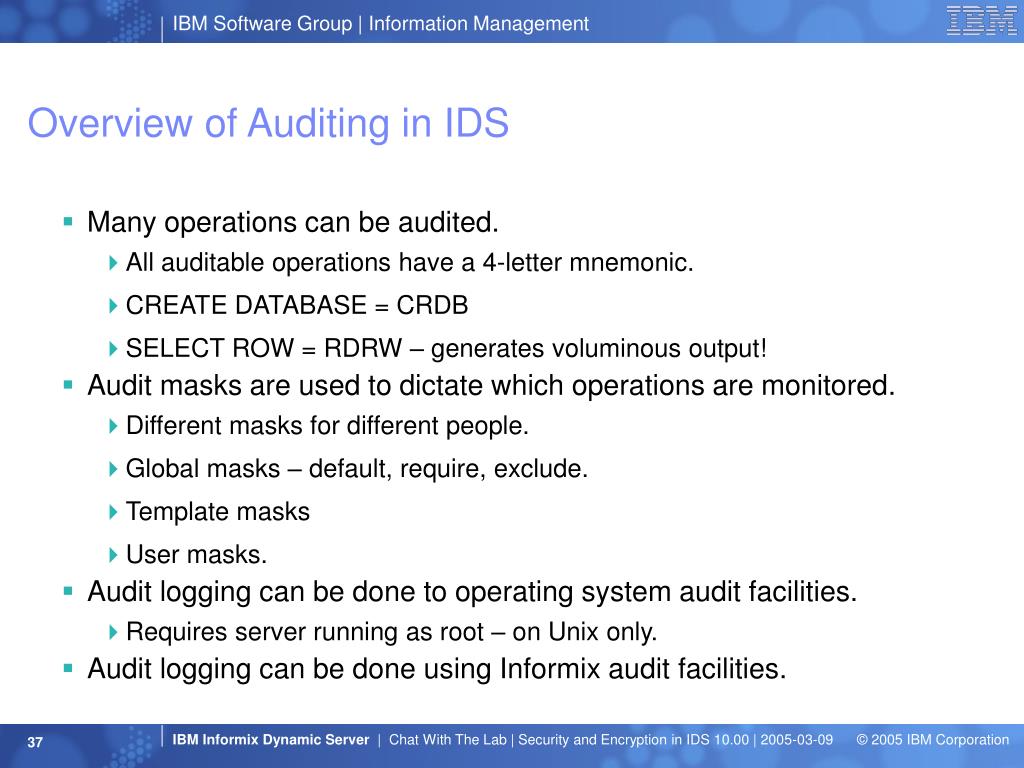Click footer date "2005-03-09"
The width and height of the screenshot is (1024, 768).
click(x=797, y=740)
